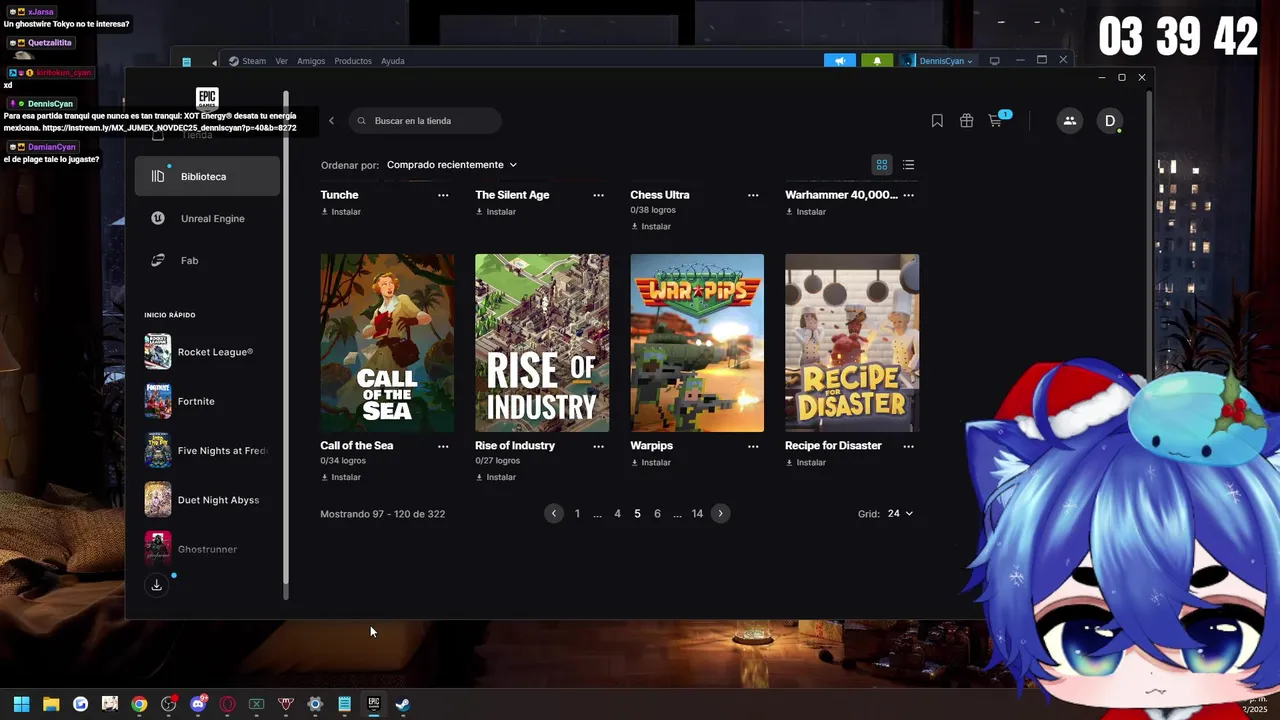Click the Epic Games logo
The height and width of the screenshot is (720, 1280).
[x=207, y=98]
